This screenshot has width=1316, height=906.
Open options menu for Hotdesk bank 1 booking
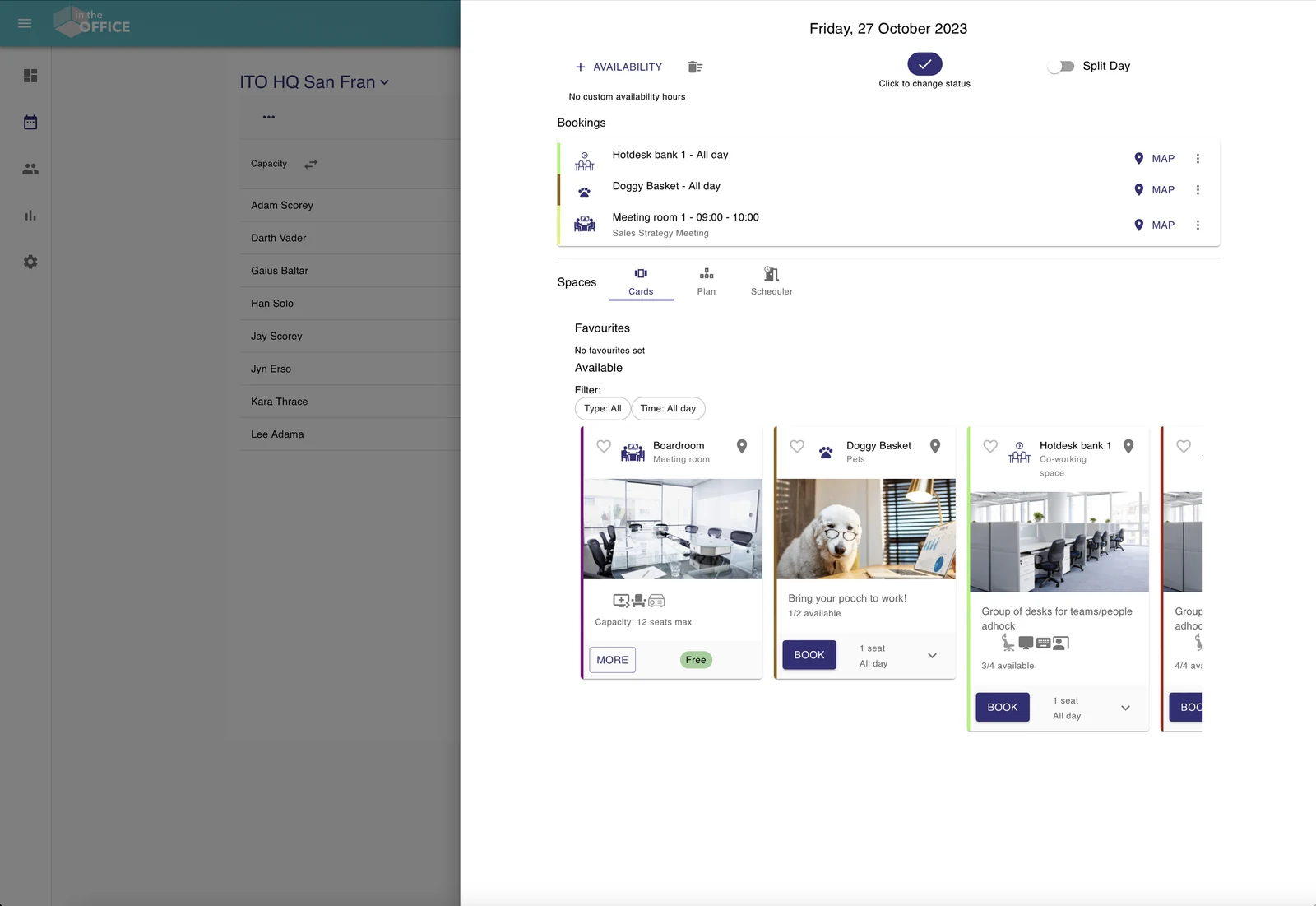pyautogui.click(x=1198, y=159)
